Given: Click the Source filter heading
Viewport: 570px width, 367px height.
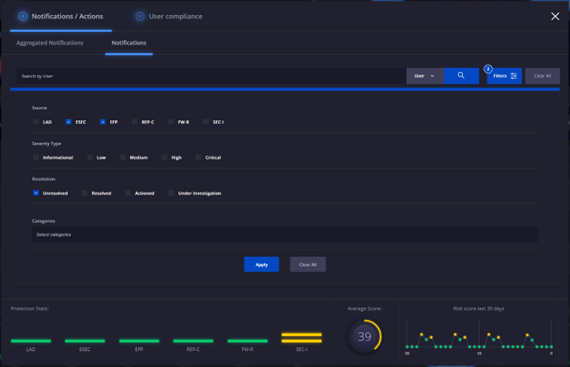Looking at the screenshot, I should click(x=39, y=108).
